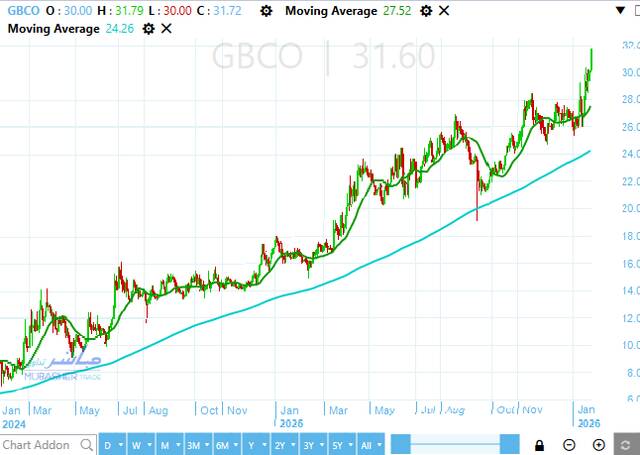Image resolution: width=640 pixels, height=455 pixels.
Task: Open settings for Moving Average 24.26
Action: [148, 28]
